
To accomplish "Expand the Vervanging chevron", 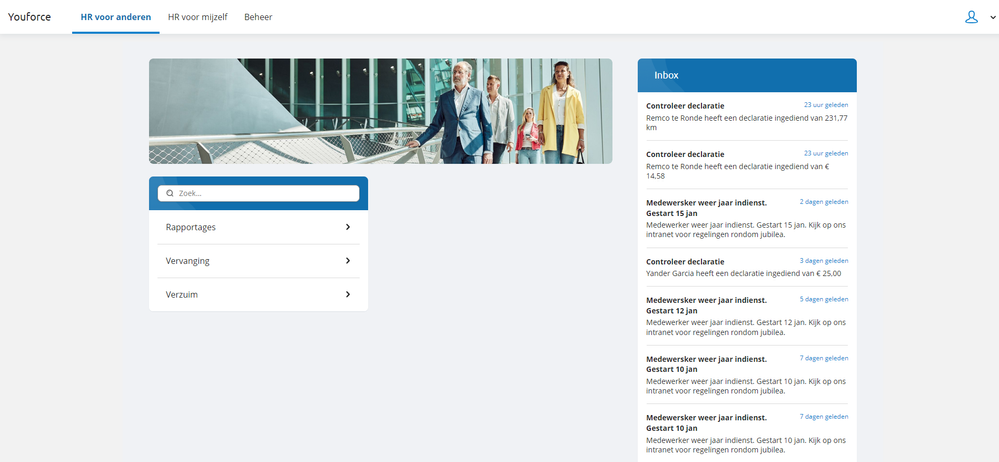I will (x=348, y=261).
